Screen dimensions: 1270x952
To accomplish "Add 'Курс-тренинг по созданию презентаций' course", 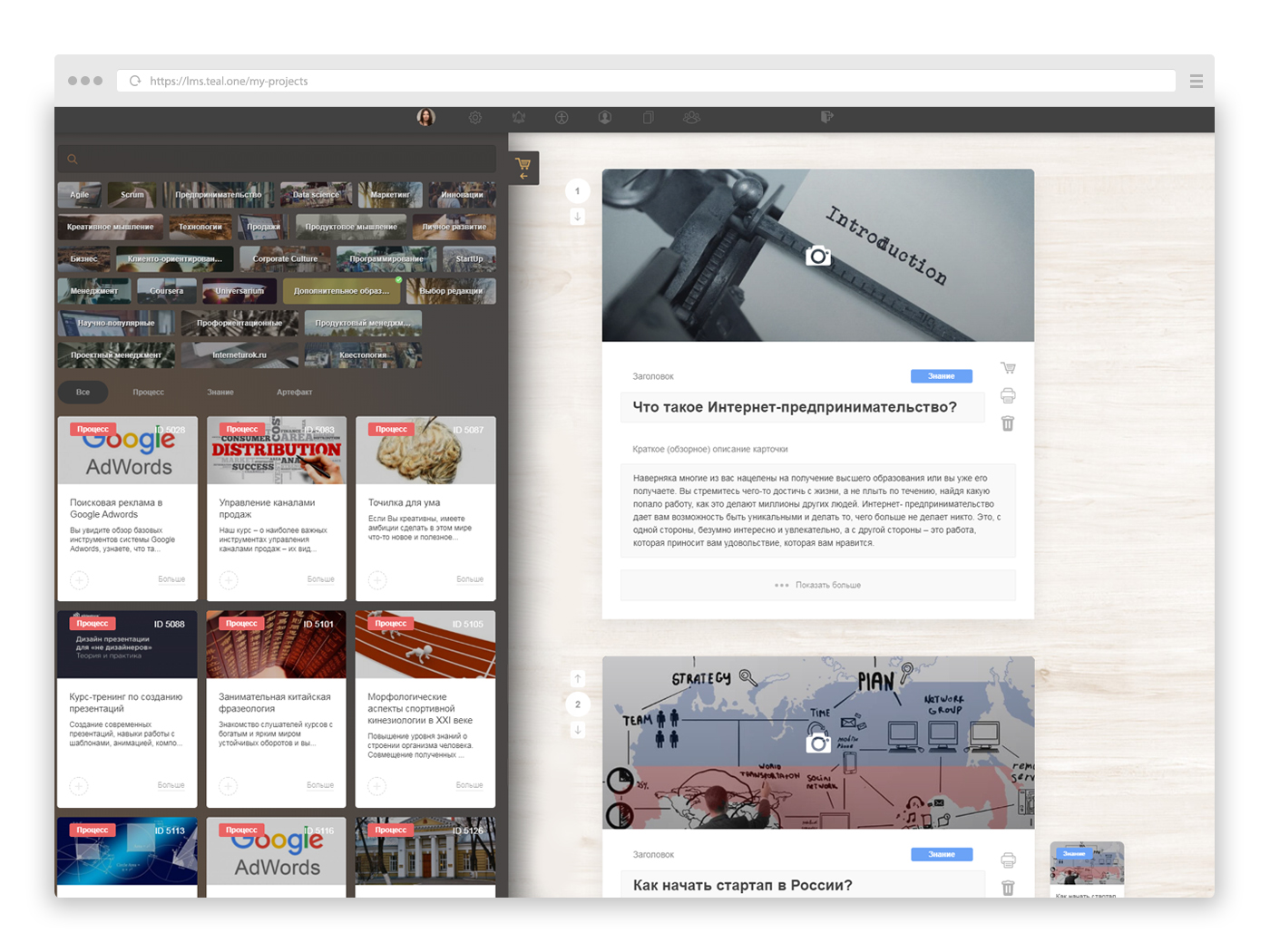I will point(80,786).
